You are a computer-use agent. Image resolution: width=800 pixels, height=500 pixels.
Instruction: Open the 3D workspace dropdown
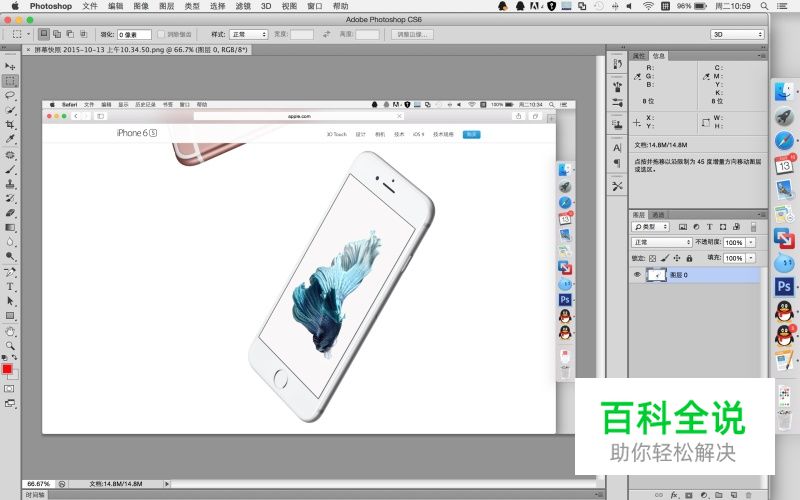coord(737,34)
